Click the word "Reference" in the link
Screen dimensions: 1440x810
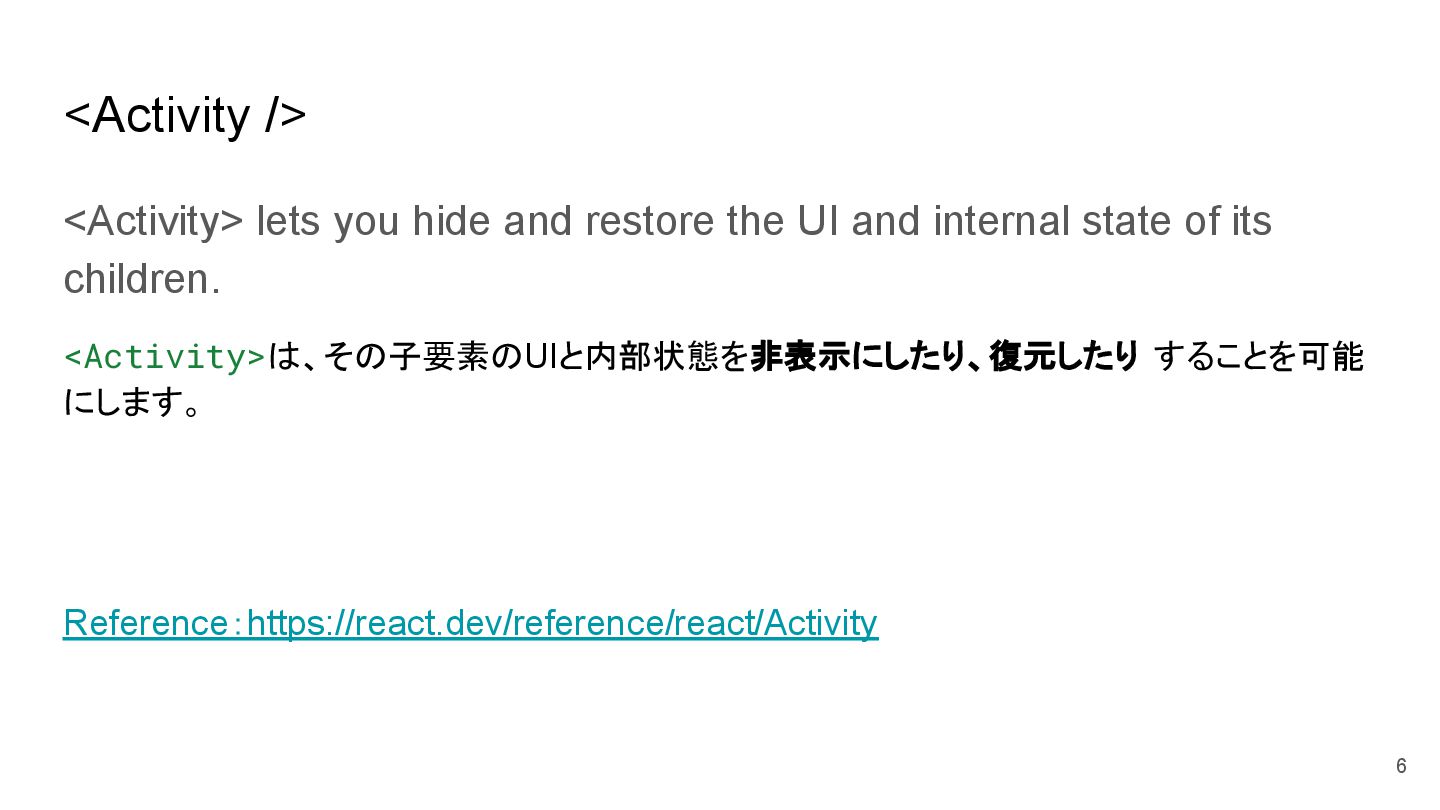pos(145,623)
